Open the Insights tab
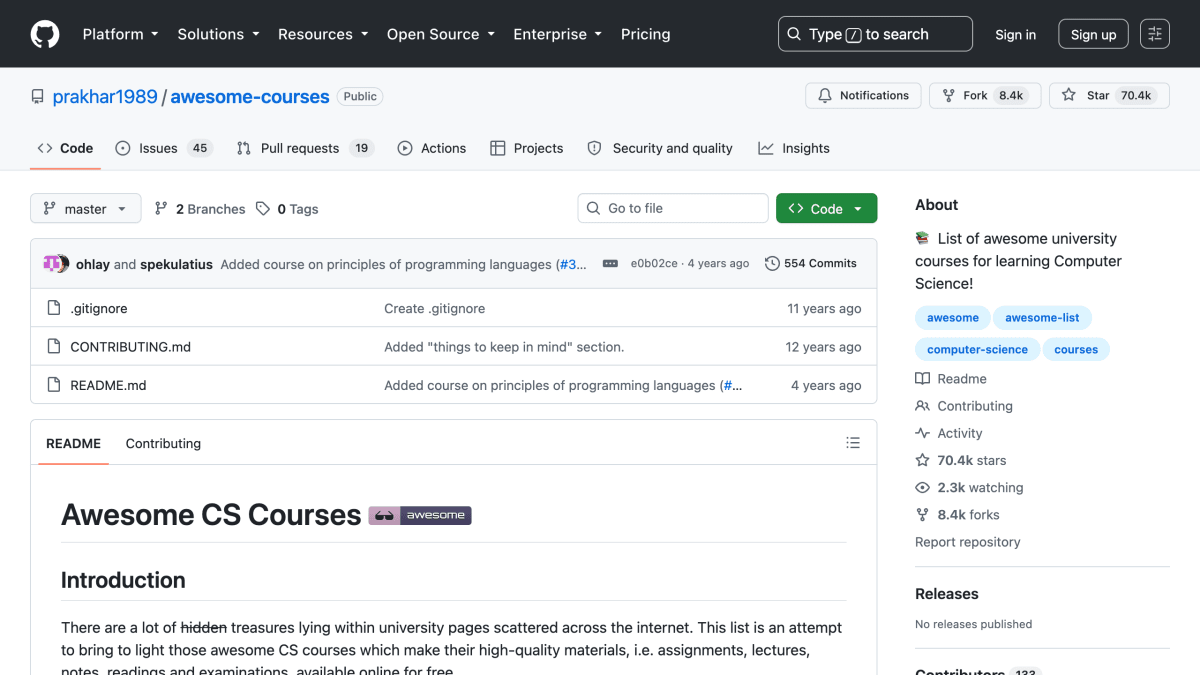This screenshot has height=675, width=1200. coord(794,148)
